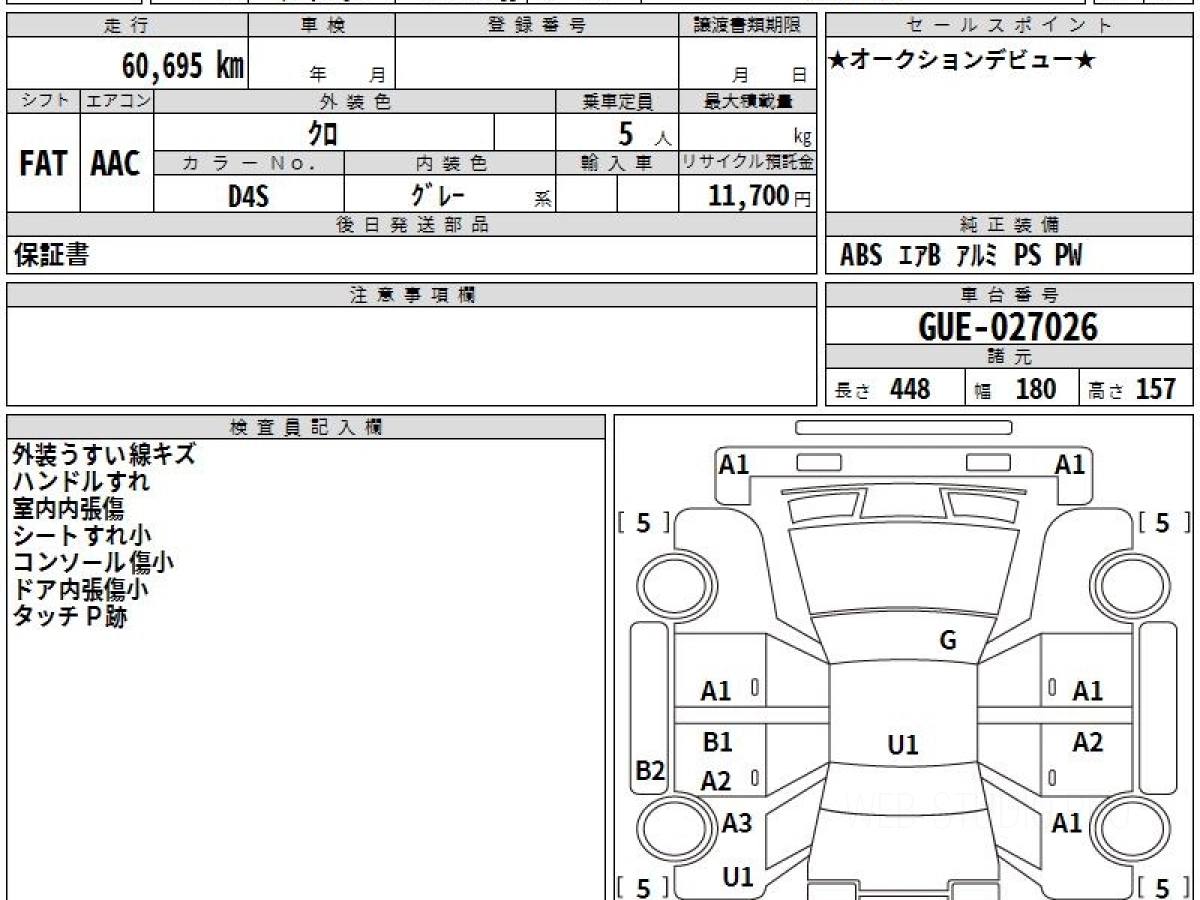The height and width of the screenshot is (900, 1200).
Task: Click the 検査員記入欄 header
Action: 306,427
